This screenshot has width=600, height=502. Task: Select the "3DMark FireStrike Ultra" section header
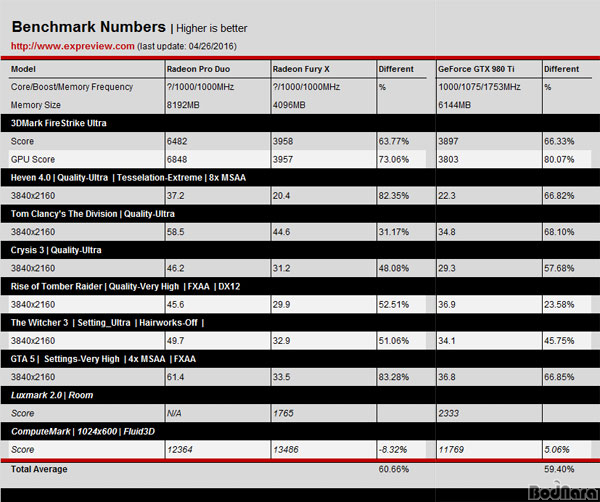59,123
